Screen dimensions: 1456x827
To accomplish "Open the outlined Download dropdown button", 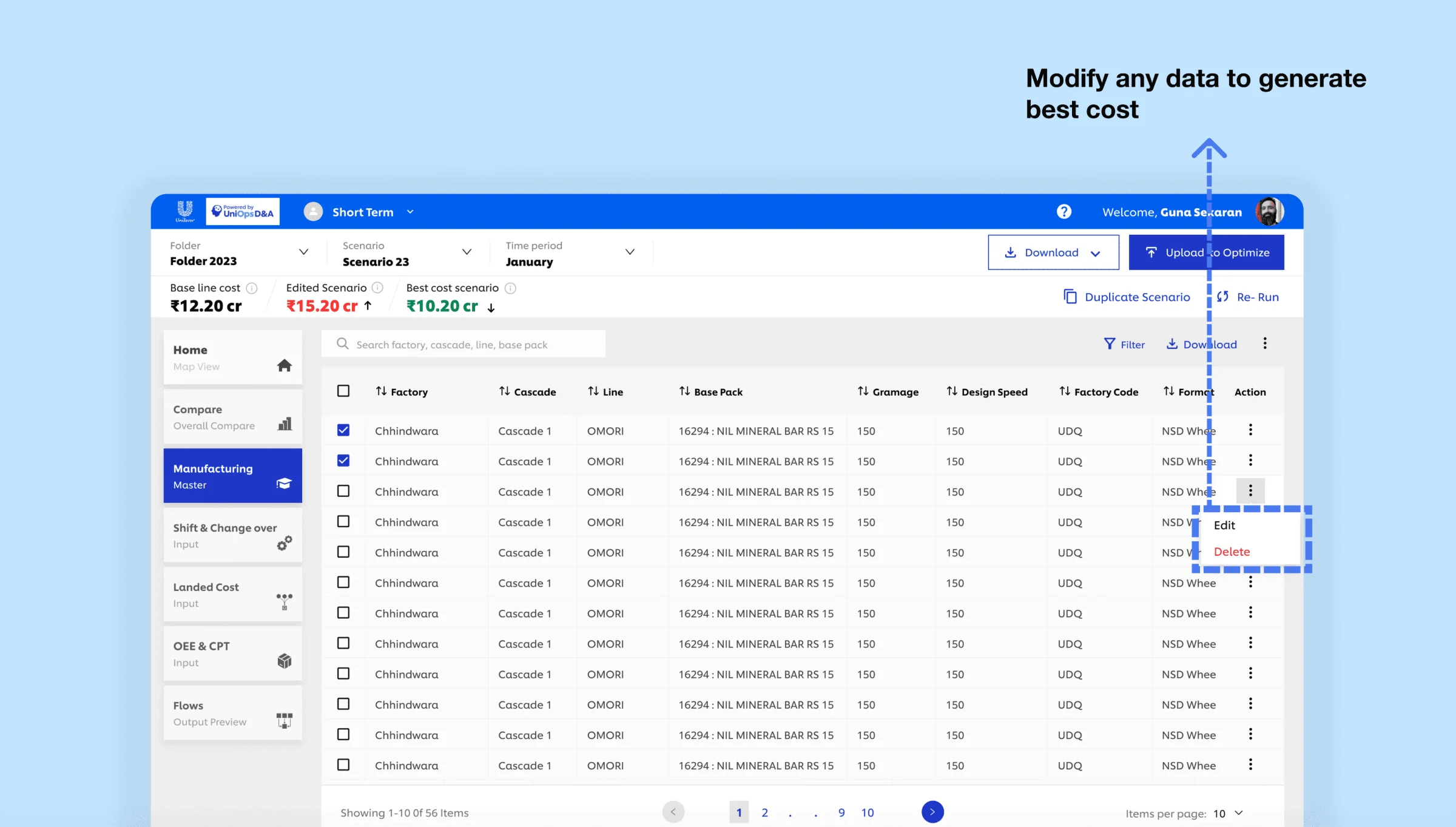I will (1053, 252).
